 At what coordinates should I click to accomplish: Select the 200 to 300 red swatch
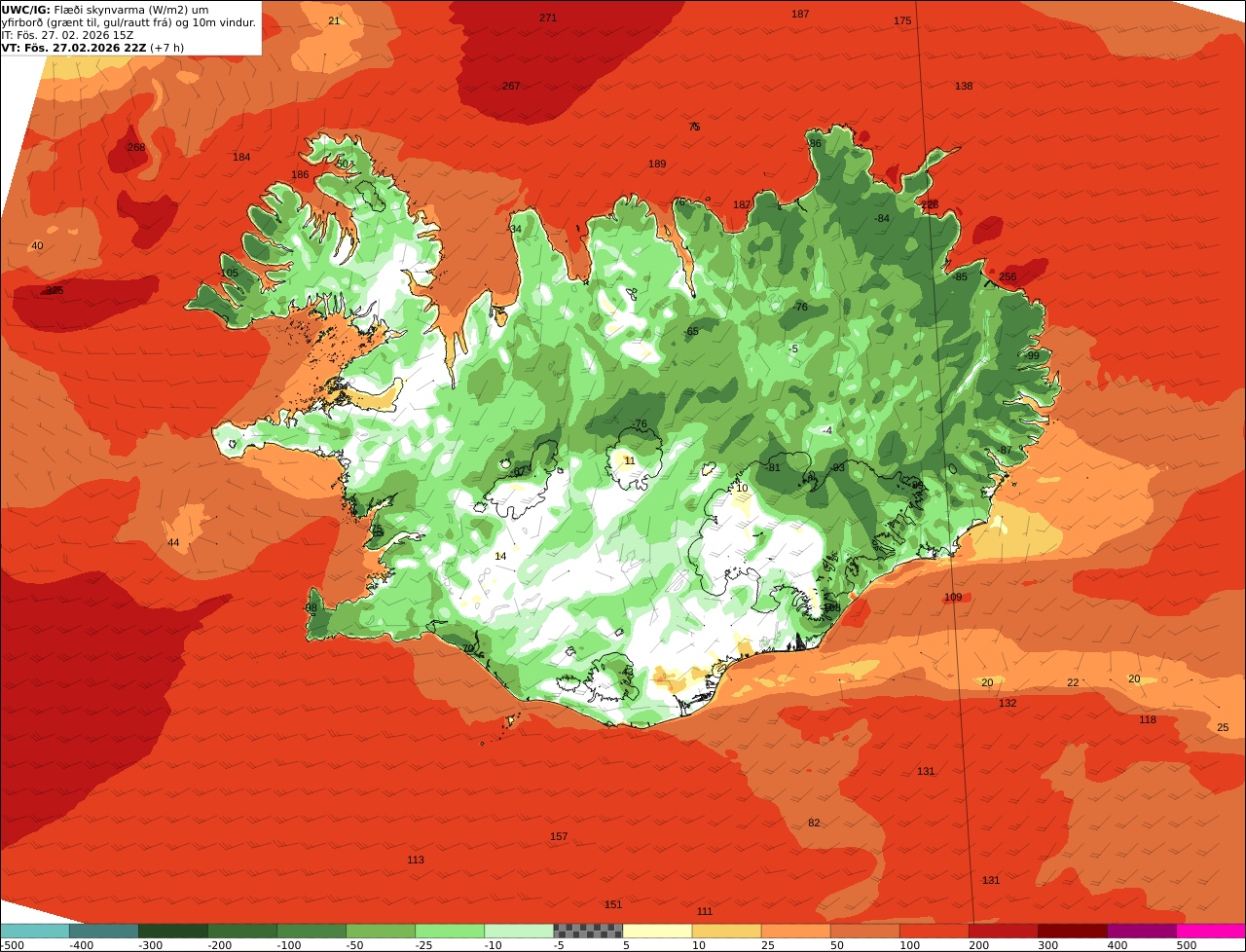click(1003, 931)
